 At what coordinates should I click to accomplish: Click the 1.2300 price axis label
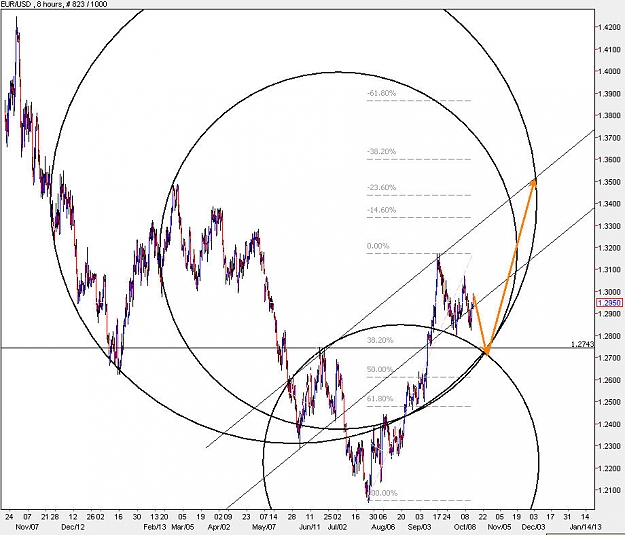pos(609,446)
